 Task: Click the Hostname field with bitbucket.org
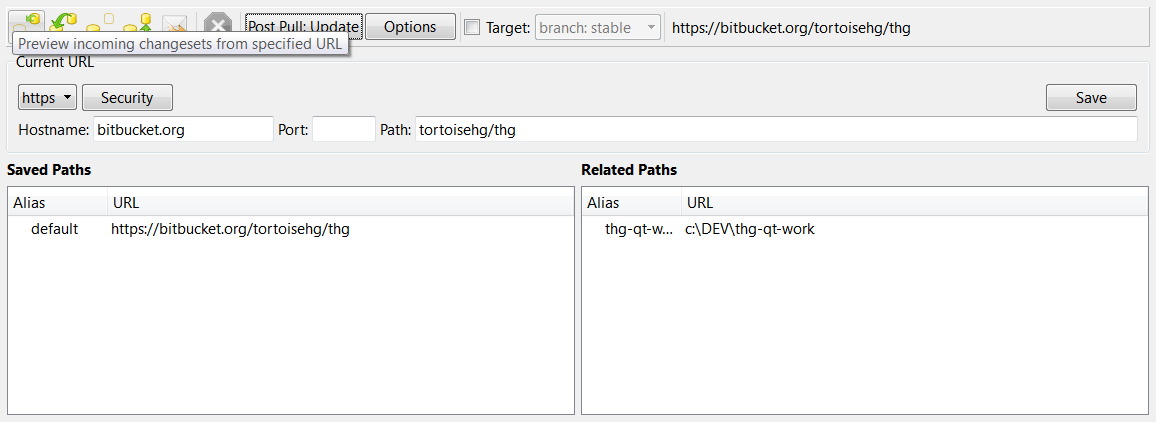tap(182, 130)
